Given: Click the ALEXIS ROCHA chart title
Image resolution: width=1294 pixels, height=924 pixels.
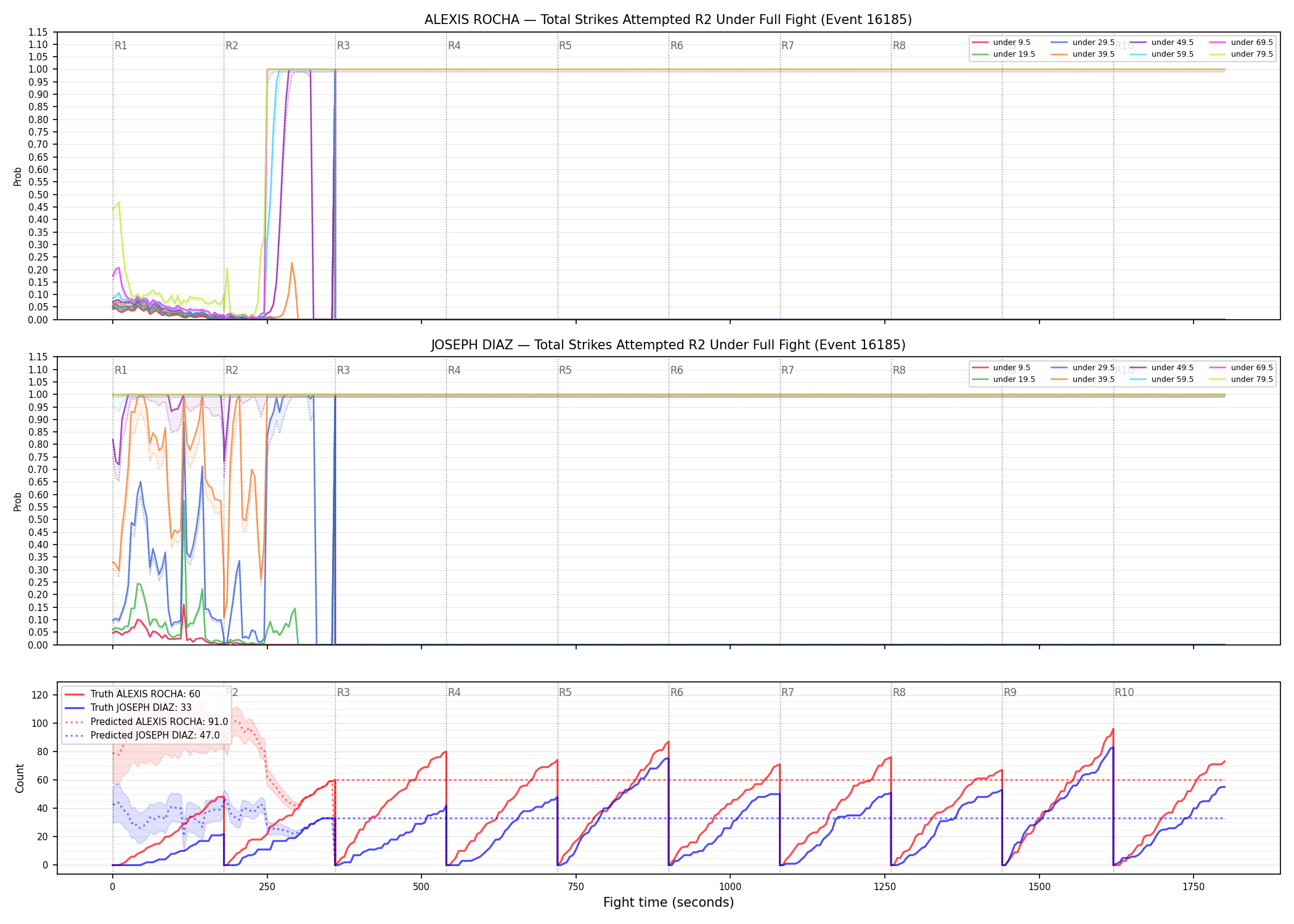Looking at the screenshot, I should pos(668,20).
